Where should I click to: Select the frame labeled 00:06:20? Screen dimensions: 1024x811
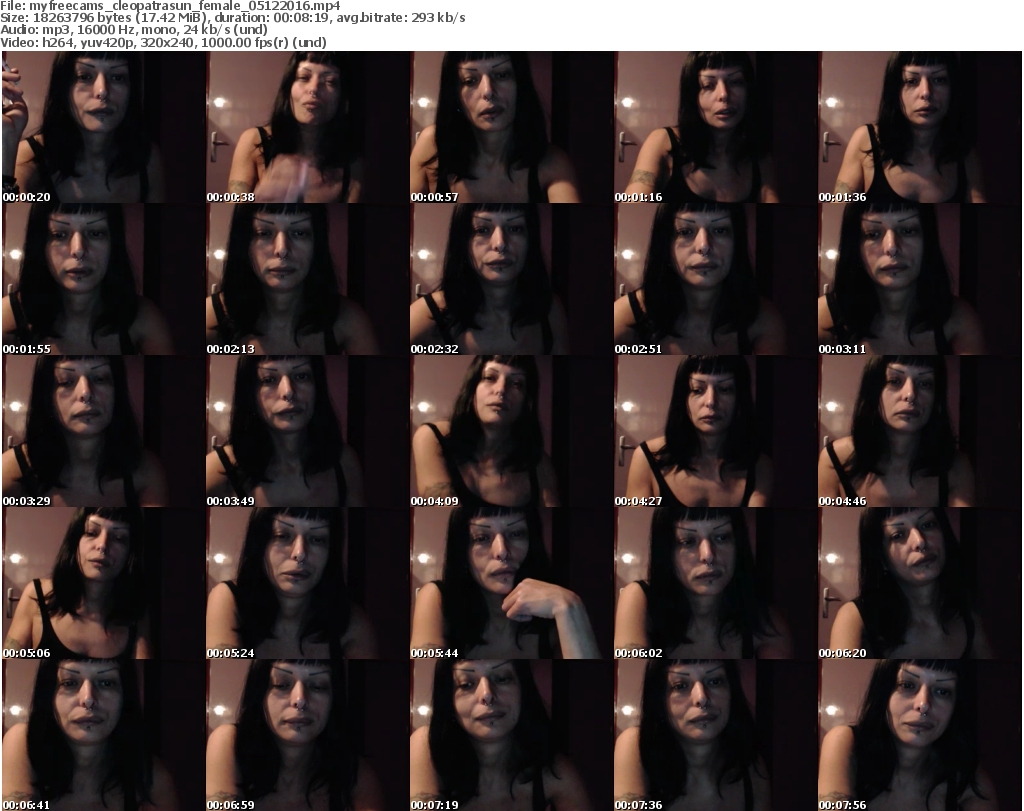coord(917,583)
